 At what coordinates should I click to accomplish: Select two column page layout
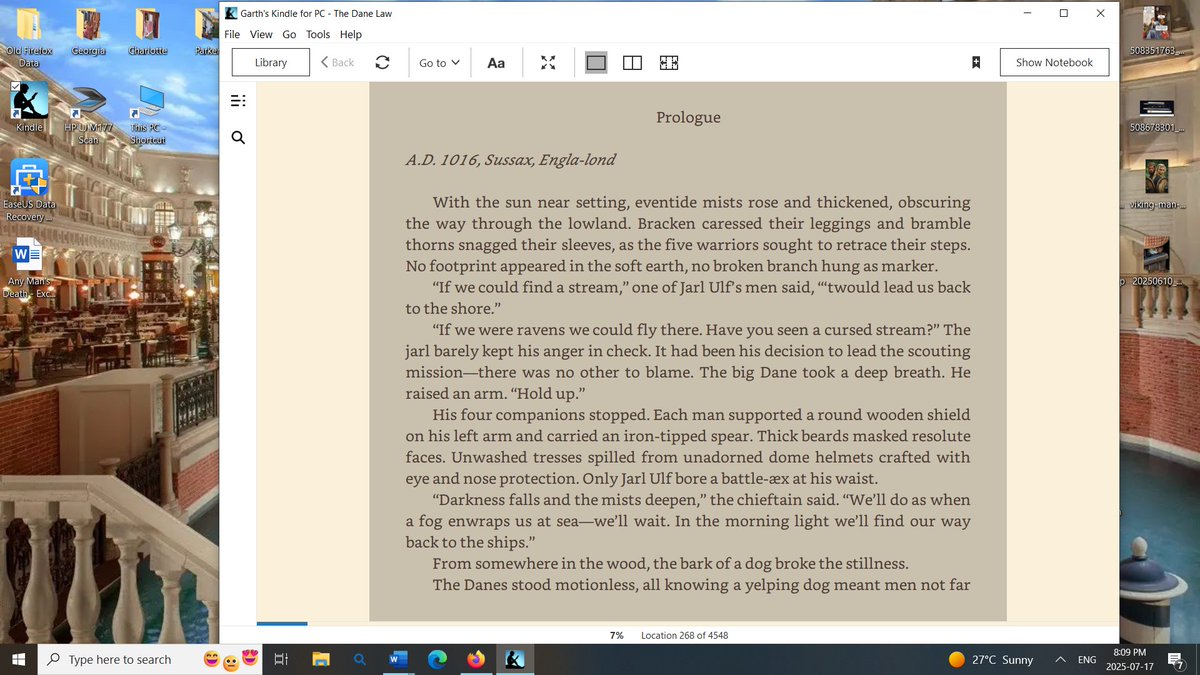coord(632,62)
